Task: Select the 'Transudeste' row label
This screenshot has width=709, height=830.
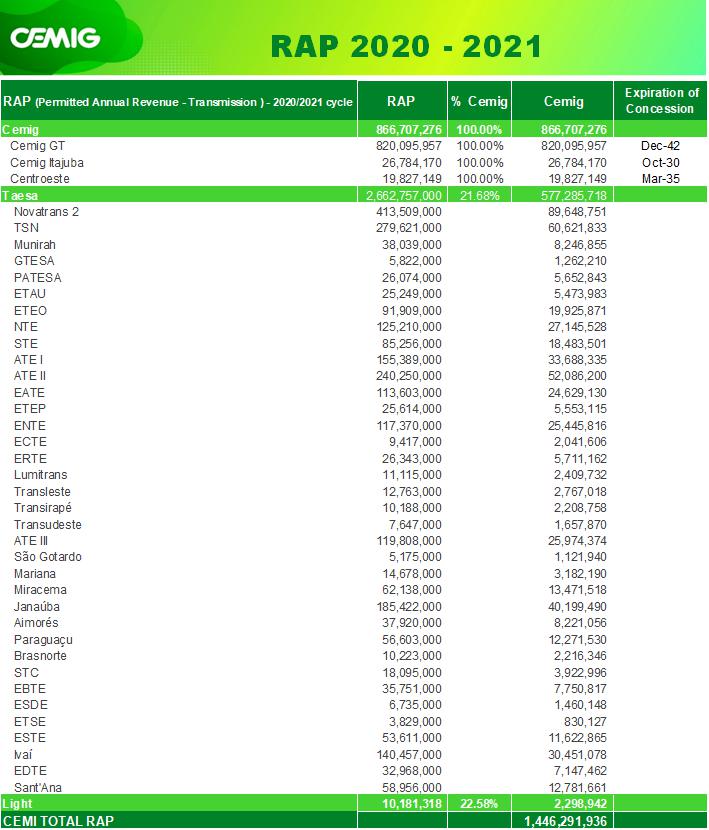Action: [x=48, y=525]
